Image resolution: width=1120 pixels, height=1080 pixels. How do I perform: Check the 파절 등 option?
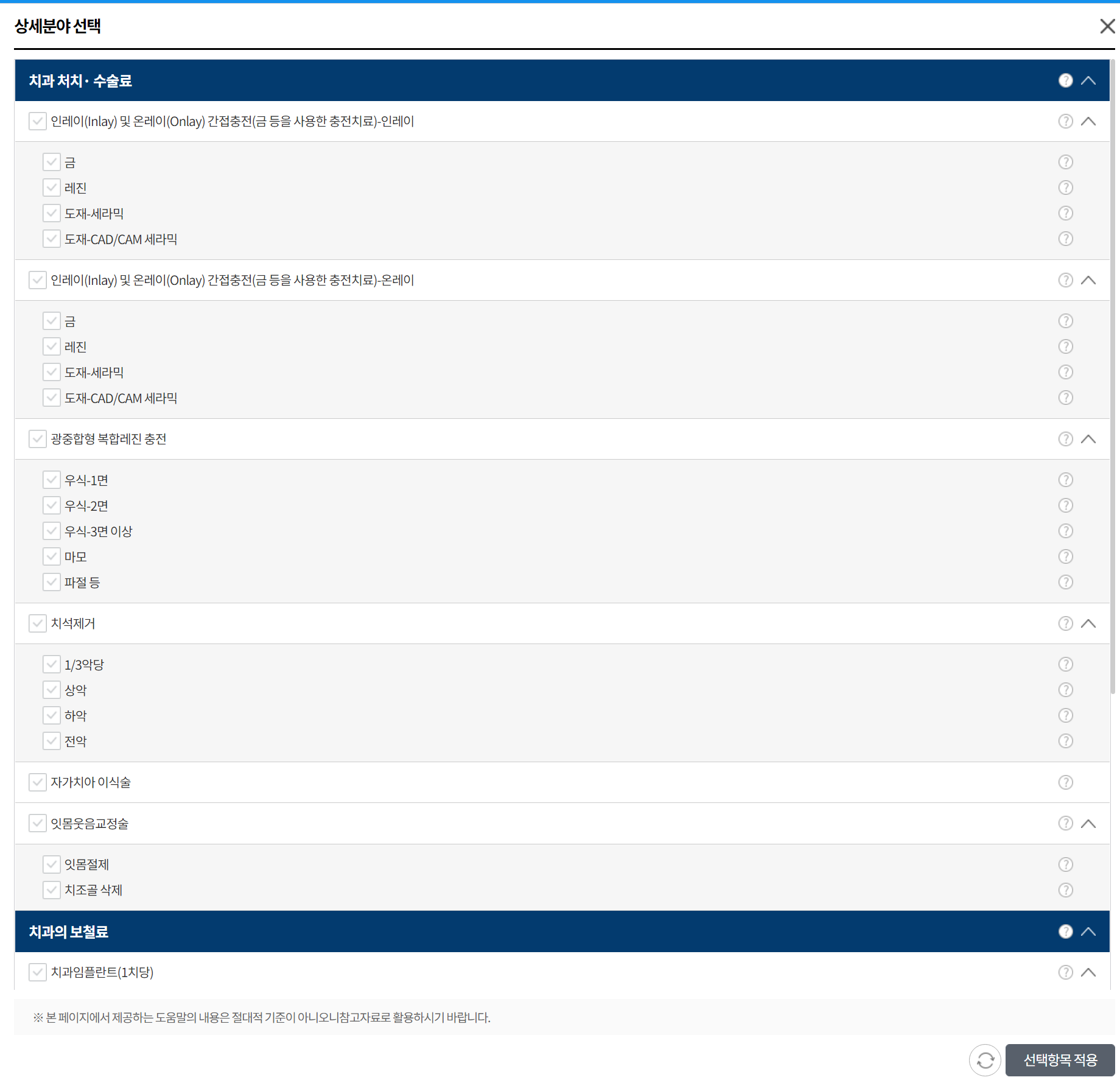click(52, 582)
